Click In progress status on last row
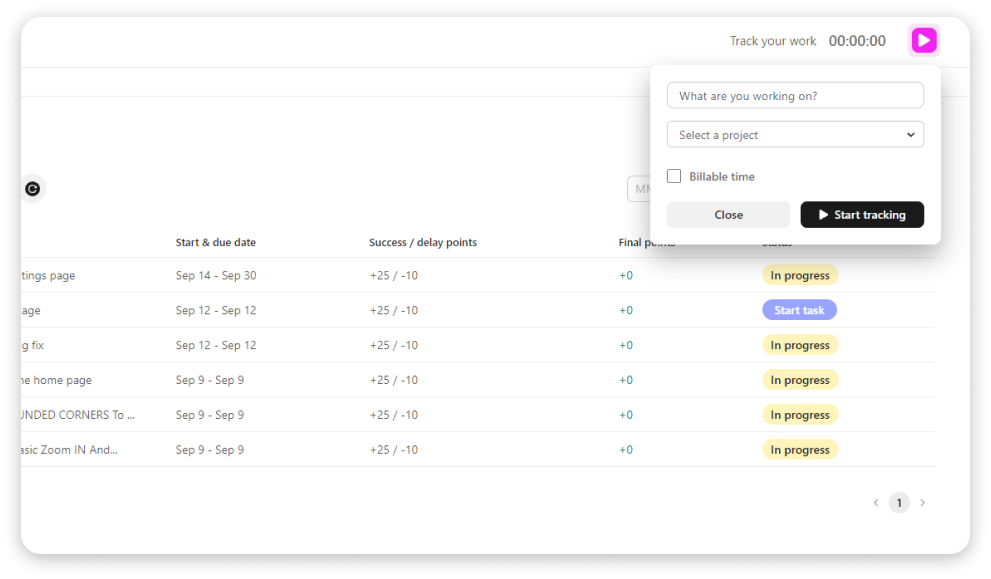This screenshot has width=991, height=579. [800, 450]
